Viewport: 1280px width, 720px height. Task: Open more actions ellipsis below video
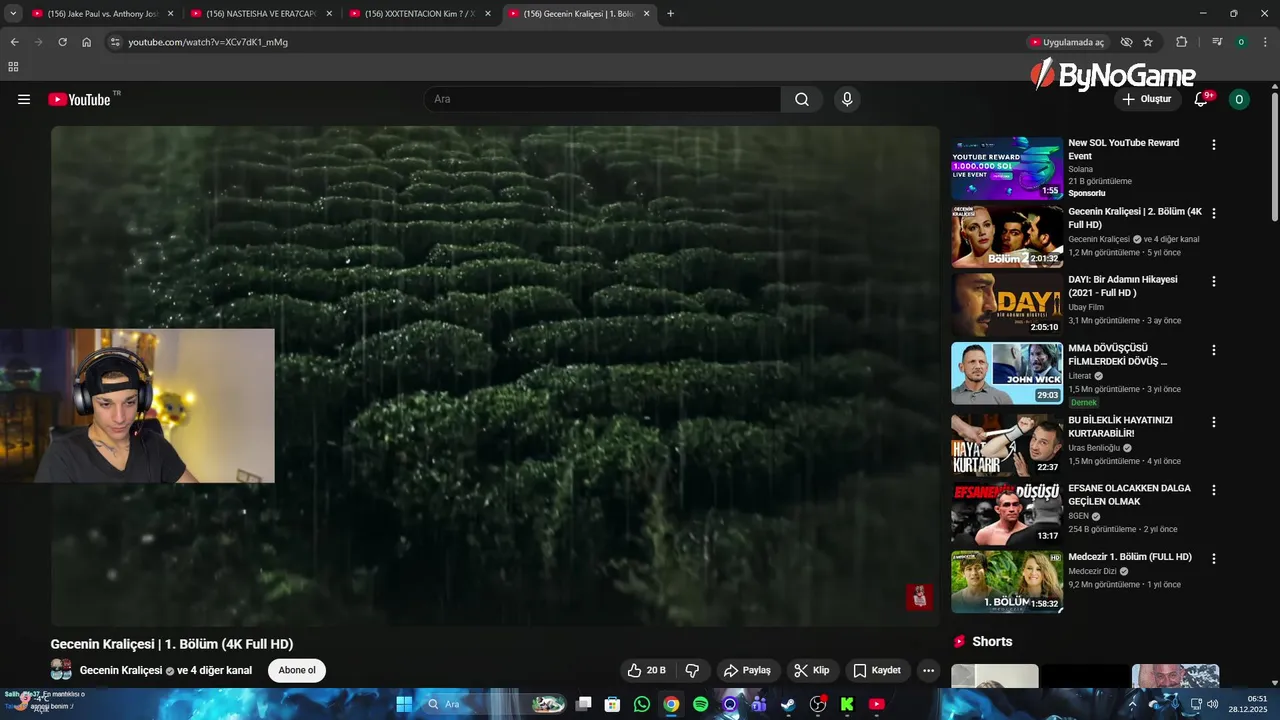coord(928,670)
